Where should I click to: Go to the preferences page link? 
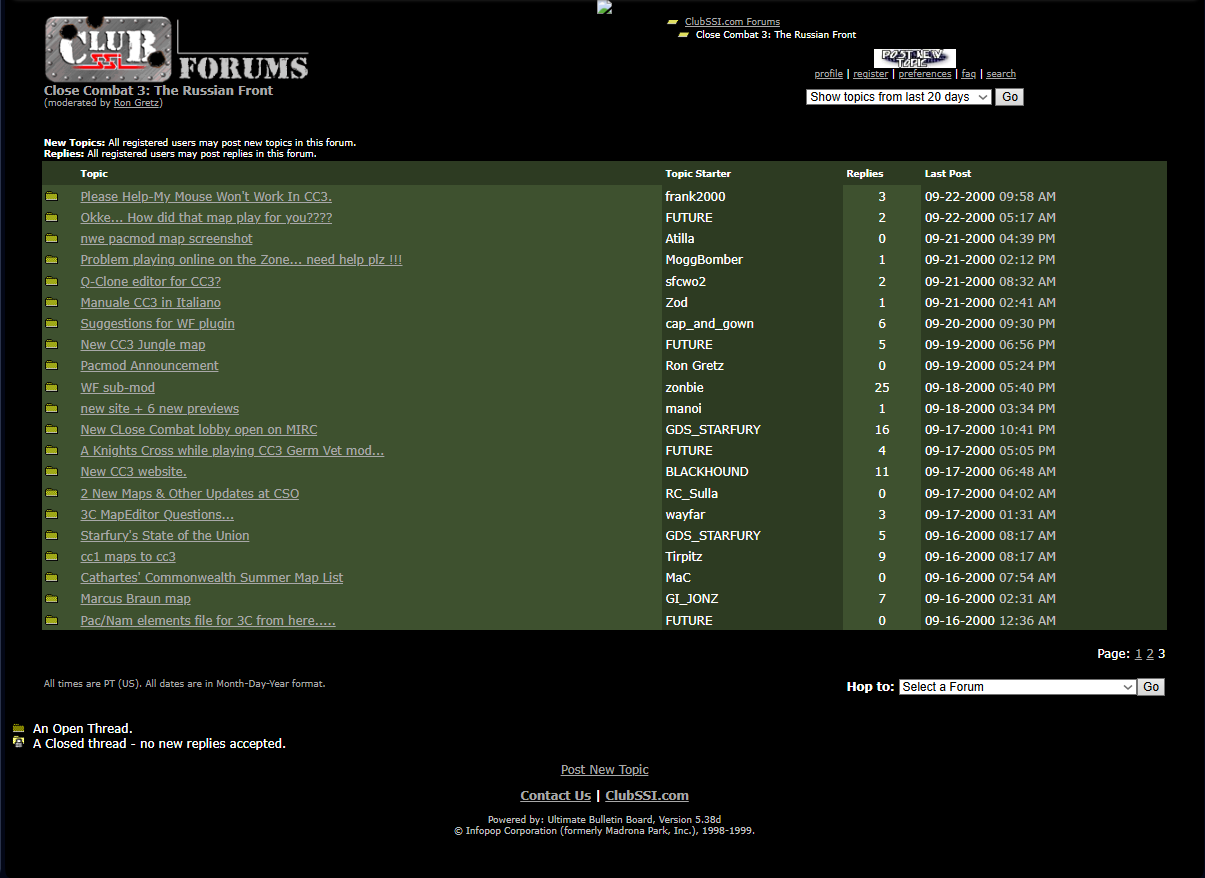(924, 74)
